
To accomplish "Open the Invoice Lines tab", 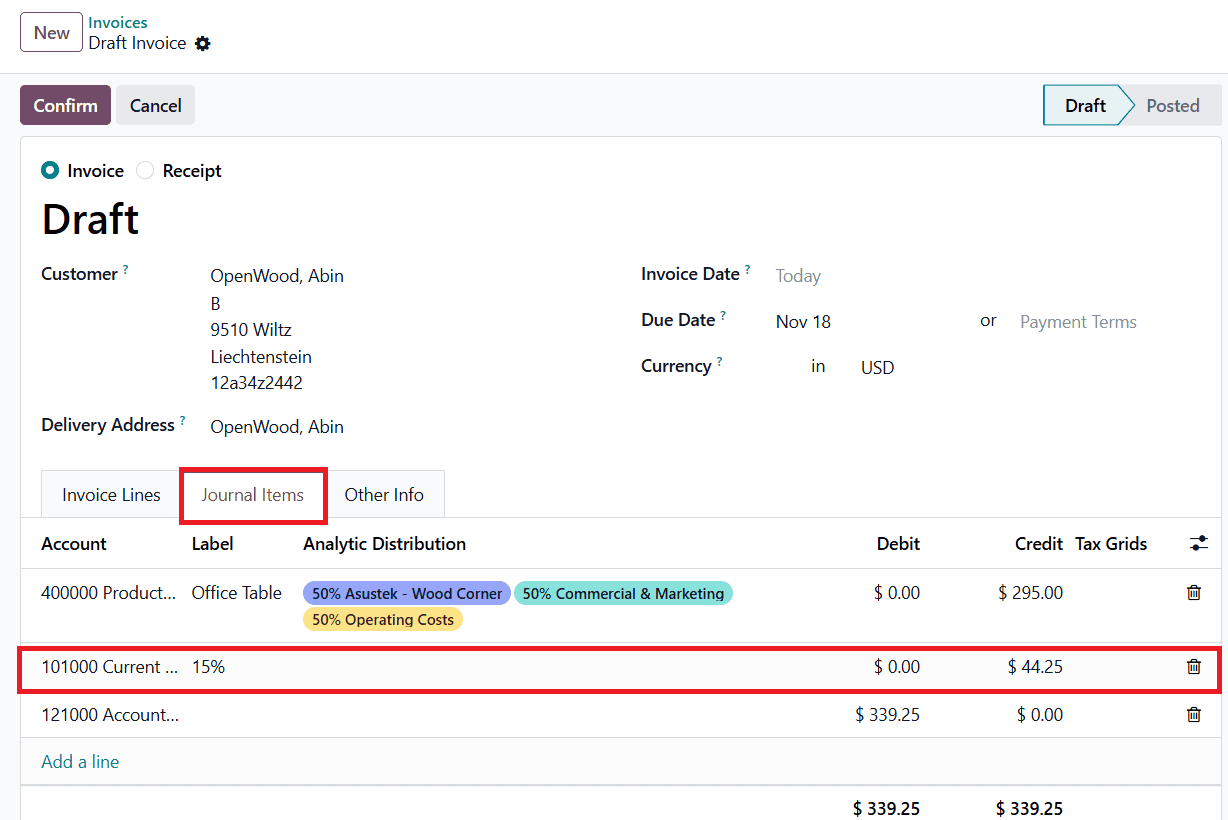I will pos(110,494).
